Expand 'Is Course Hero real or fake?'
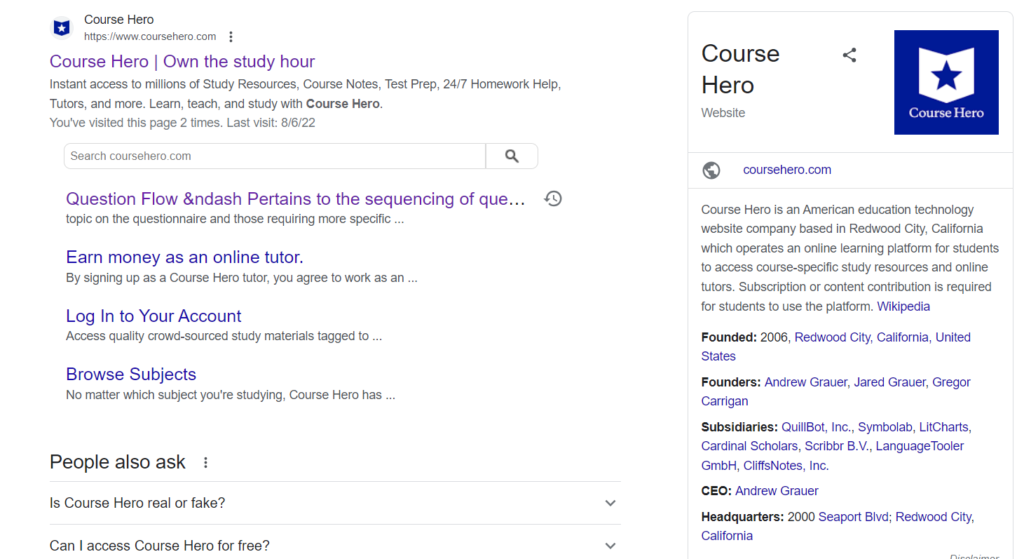 click(335, 503)
